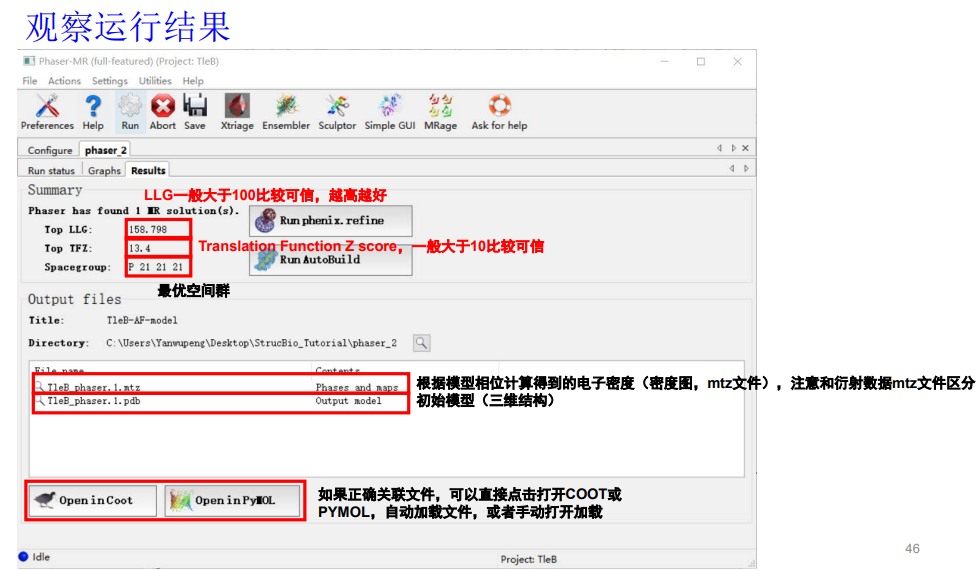
Task: Click the Spacegroup value P 21 21 21
Action: (x=156, y=267)
